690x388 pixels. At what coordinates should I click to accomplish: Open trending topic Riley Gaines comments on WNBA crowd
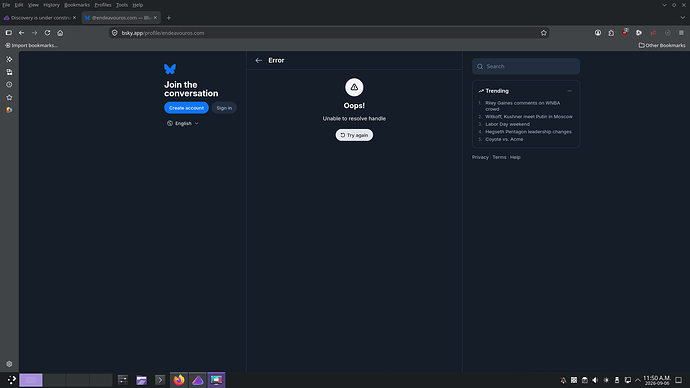click(x=522, y=106)
